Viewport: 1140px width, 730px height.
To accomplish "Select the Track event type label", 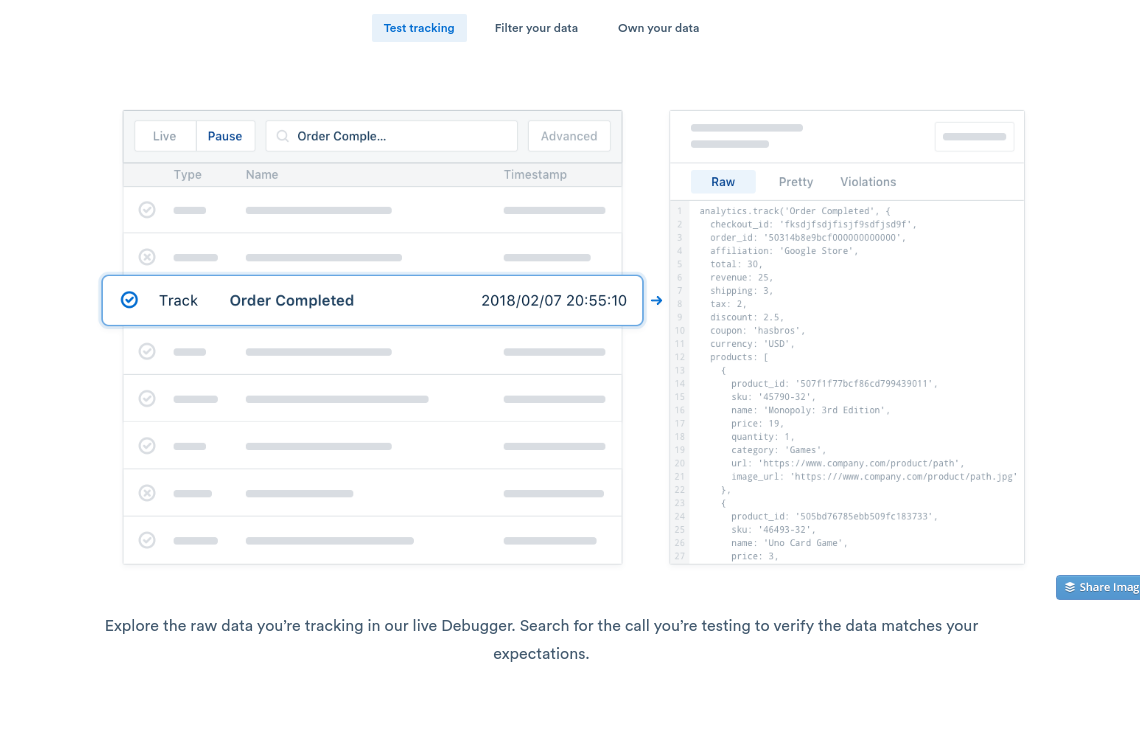I will click(178, 300).
